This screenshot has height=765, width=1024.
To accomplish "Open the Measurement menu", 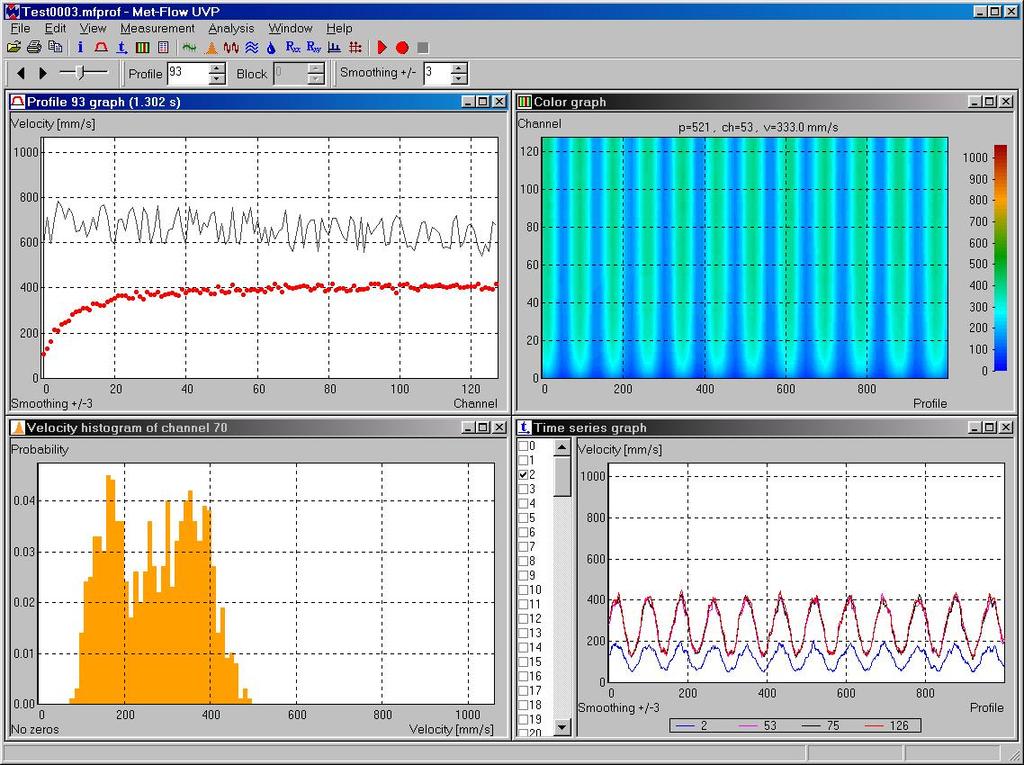I will point(157,28).
